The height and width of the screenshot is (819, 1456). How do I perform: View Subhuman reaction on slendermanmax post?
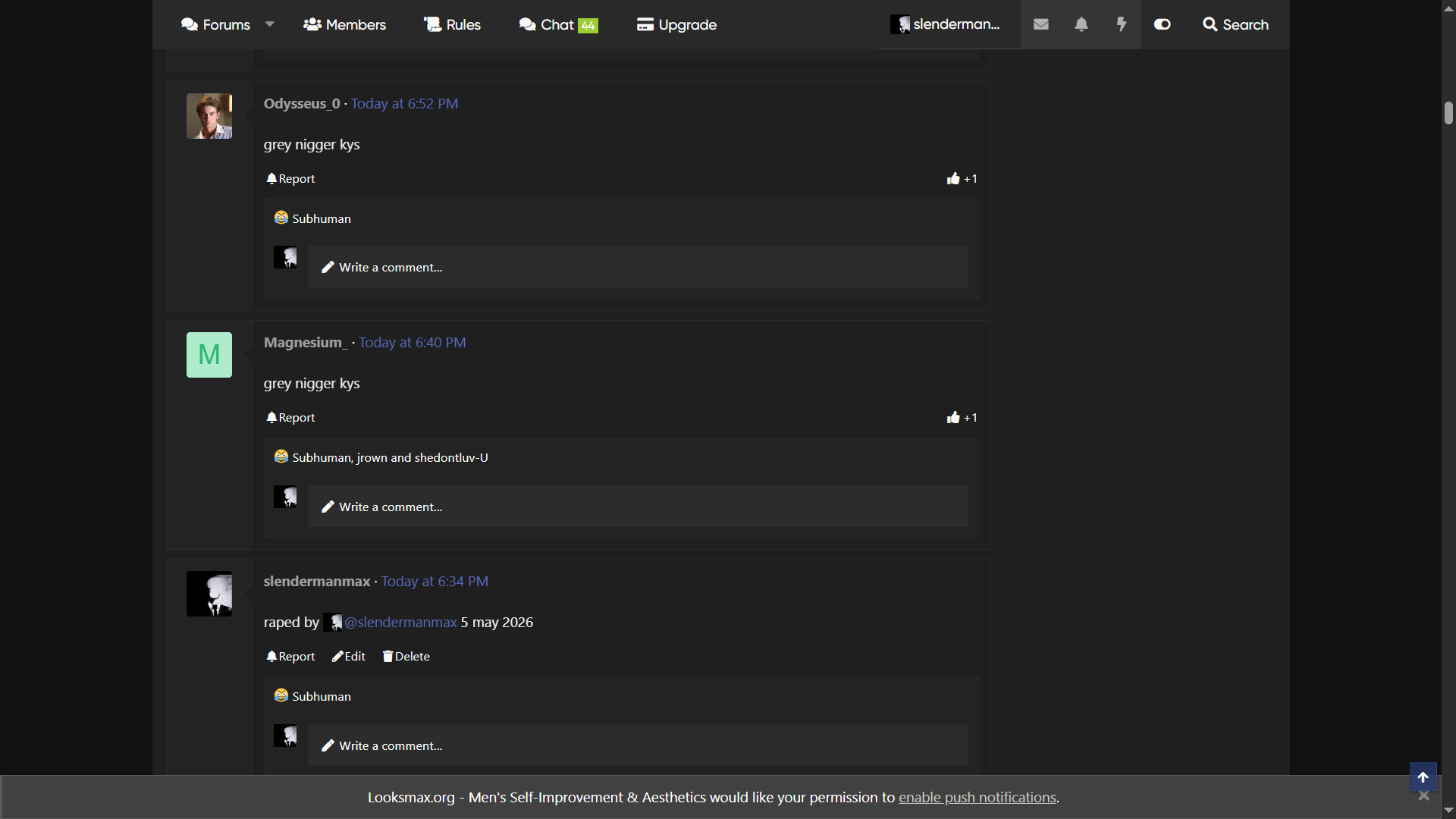coord(322,696)
